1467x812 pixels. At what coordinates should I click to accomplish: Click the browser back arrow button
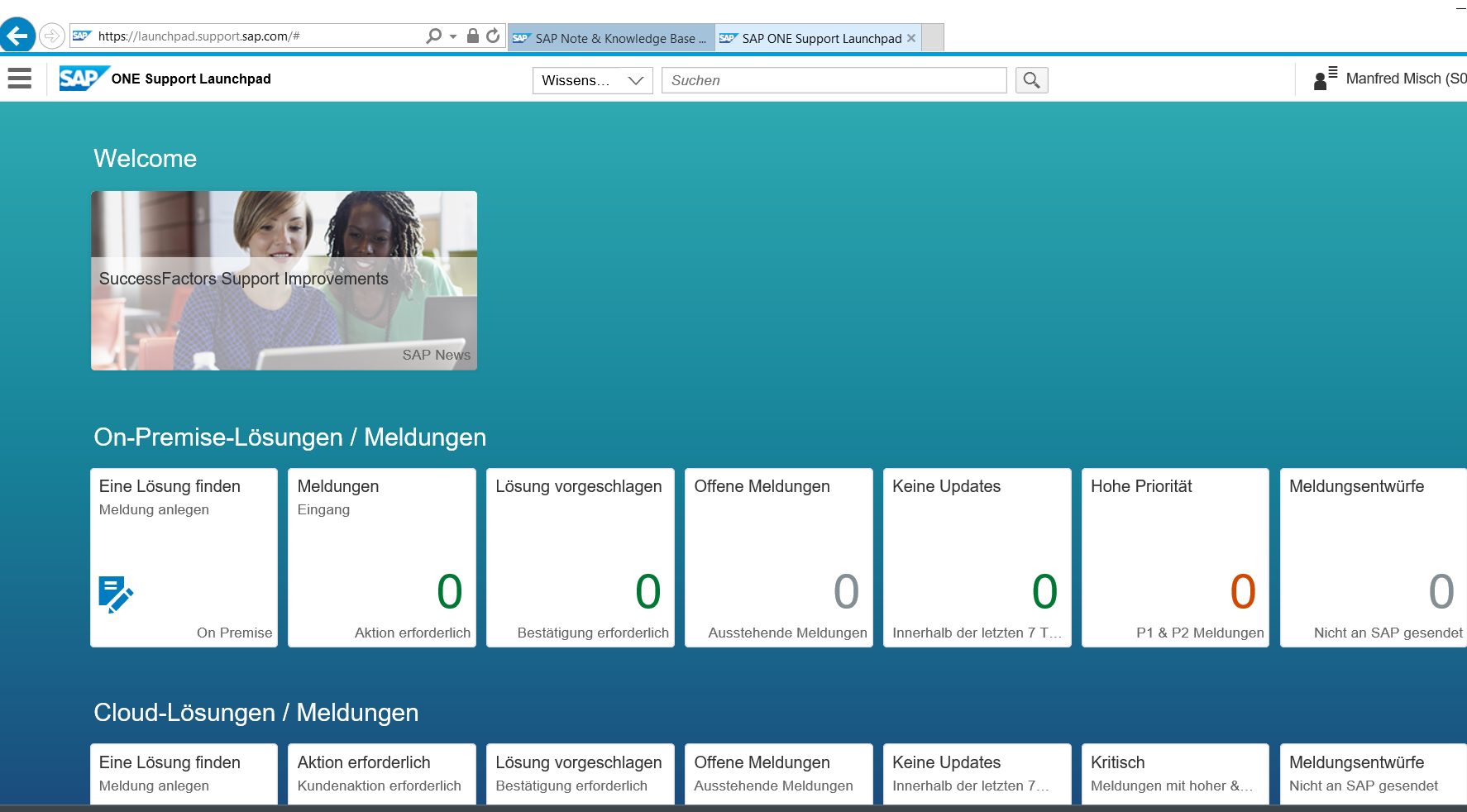pos(17,36)
